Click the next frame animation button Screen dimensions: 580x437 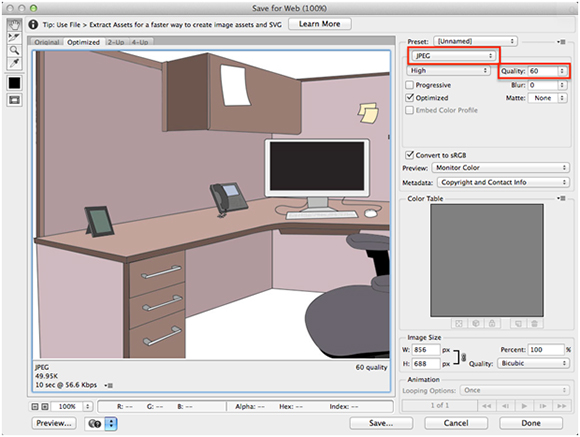(543, 406)
